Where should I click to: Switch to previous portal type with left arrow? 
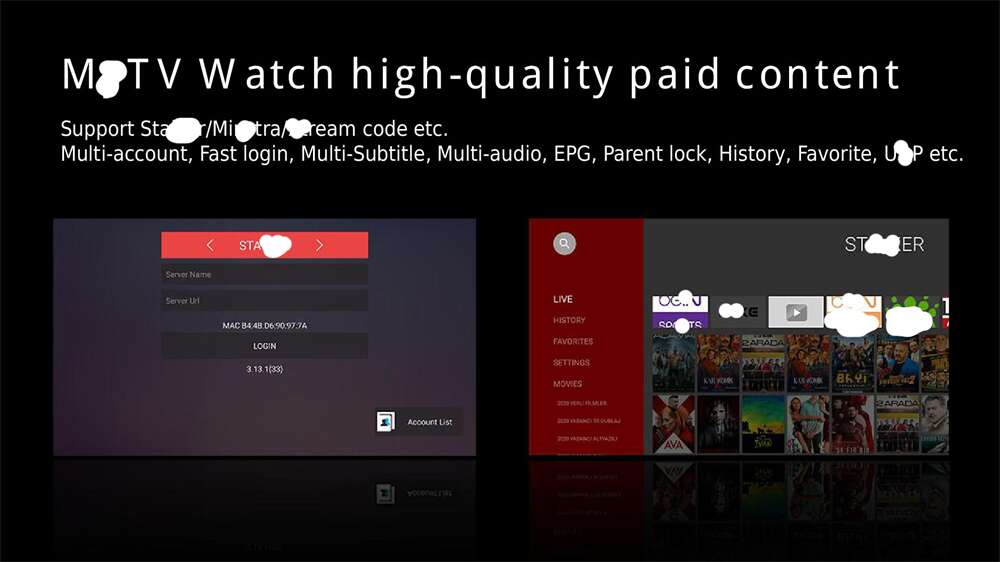click(x=210, y=246)
